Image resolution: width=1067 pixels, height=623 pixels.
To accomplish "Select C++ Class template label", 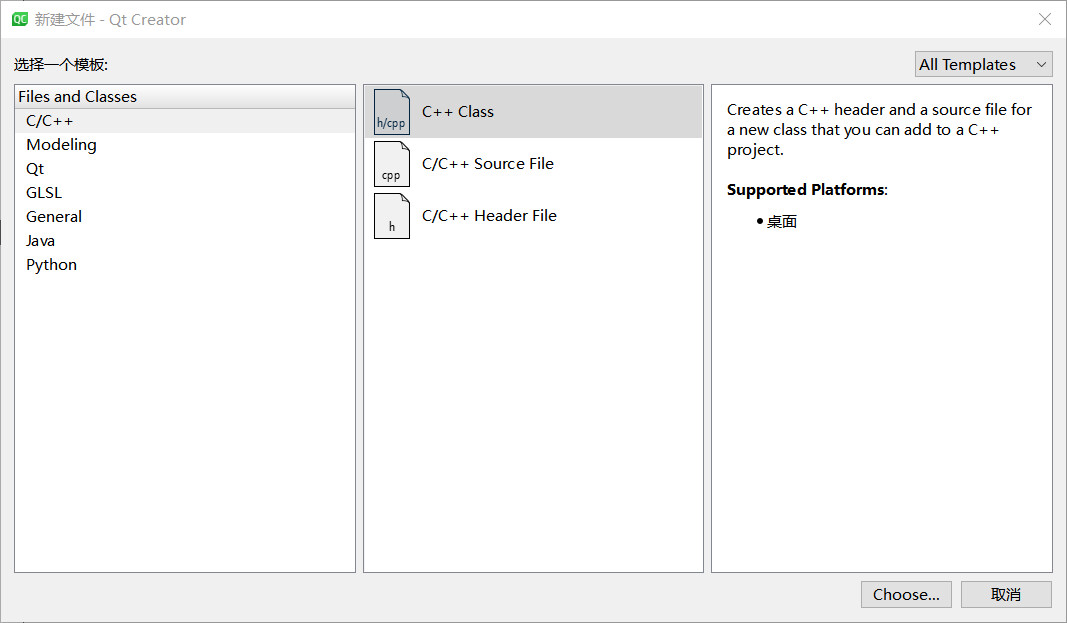I will pos(458,112).
